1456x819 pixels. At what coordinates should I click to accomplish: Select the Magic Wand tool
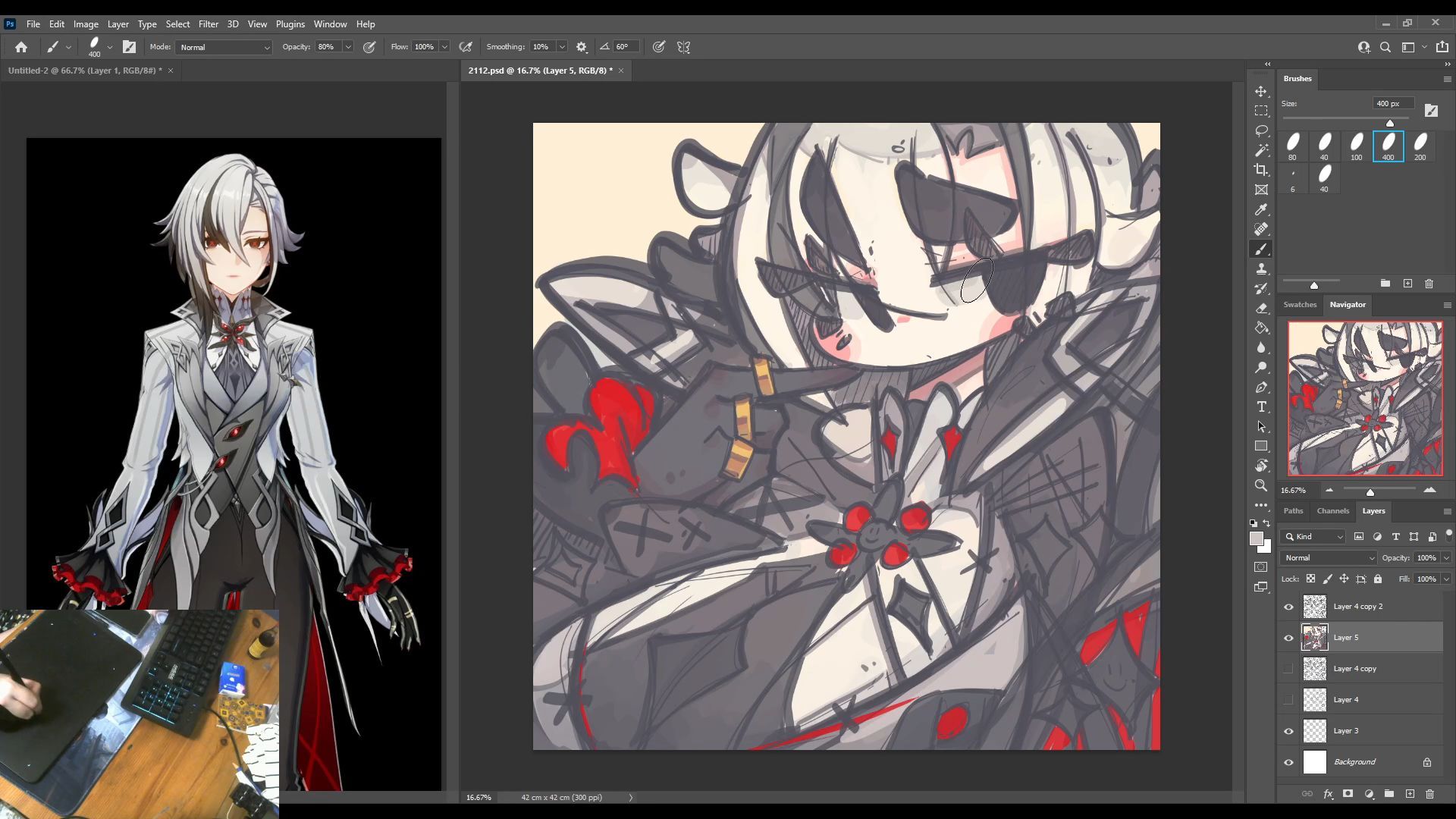pyautogui.click(x=1261, y=150)
